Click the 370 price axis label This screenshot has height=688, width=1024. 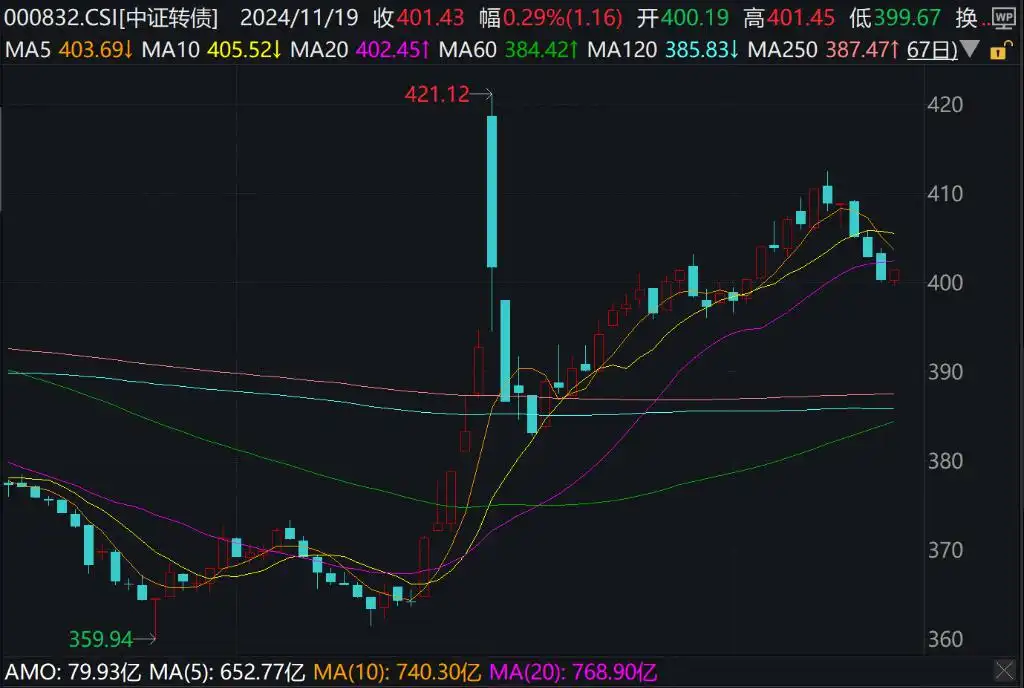pyautogui.click(x=945, y=550)
